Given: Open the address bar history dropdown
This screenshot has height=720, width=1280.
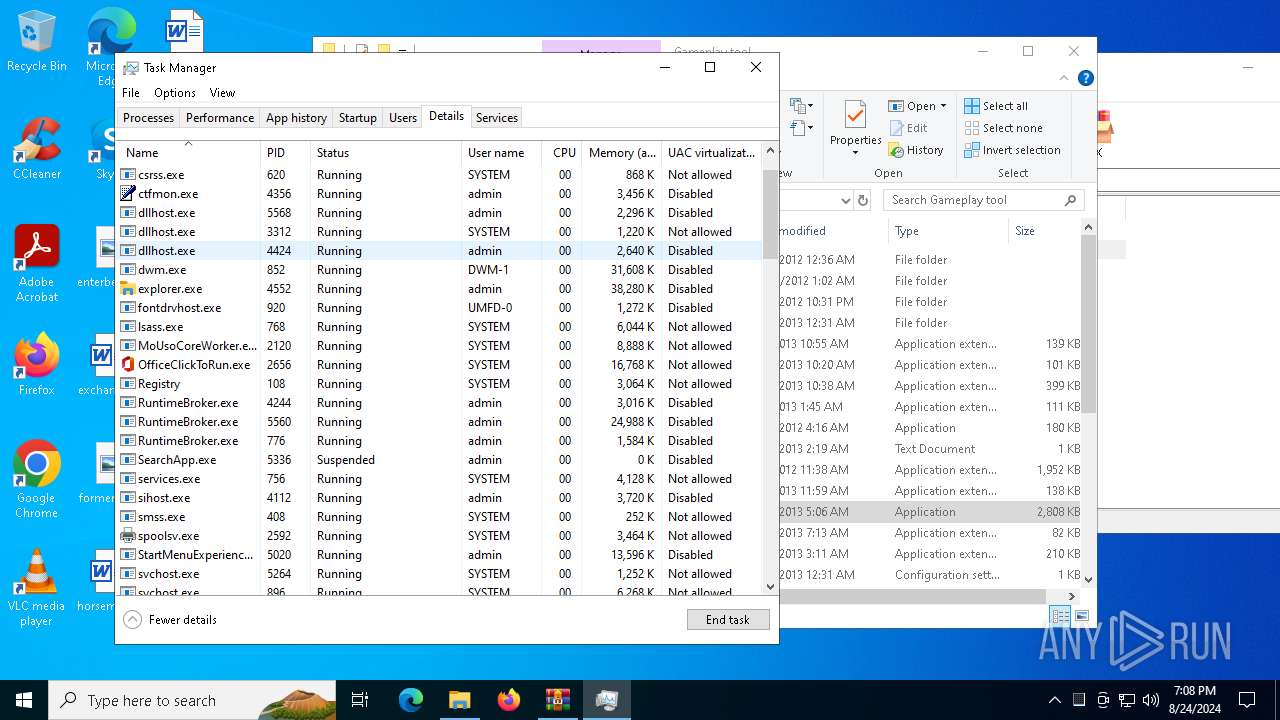Looking at the screenshot, I should pos(845,200).
